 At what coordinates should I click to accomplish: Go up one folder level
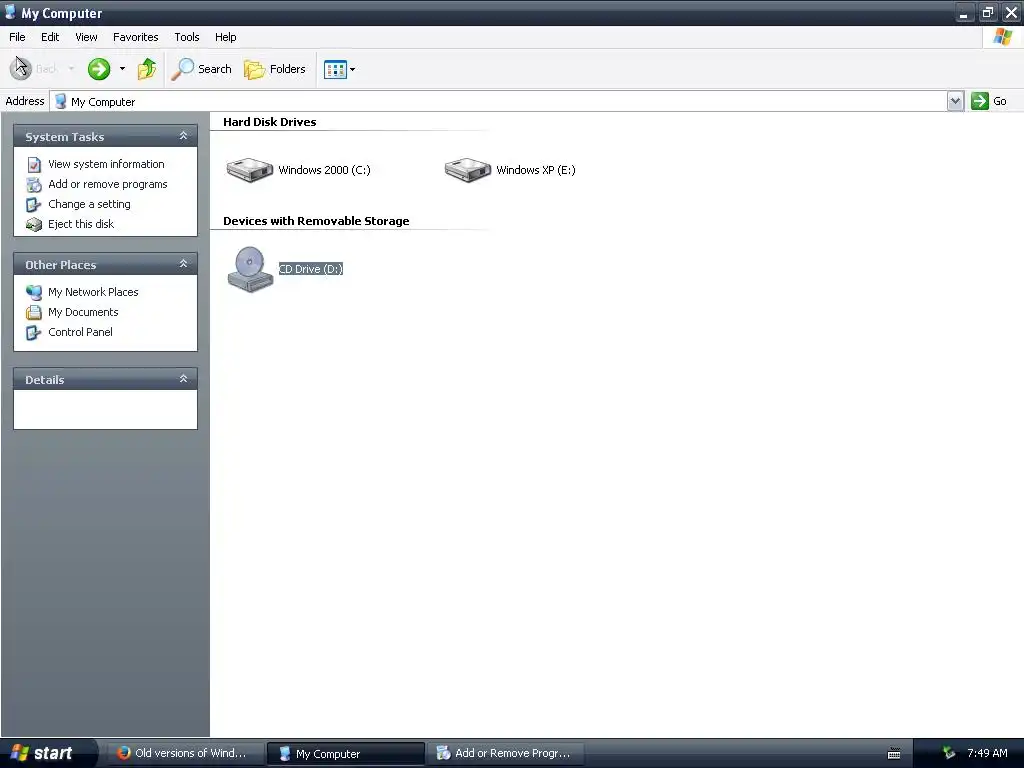(x=147, y=69)
